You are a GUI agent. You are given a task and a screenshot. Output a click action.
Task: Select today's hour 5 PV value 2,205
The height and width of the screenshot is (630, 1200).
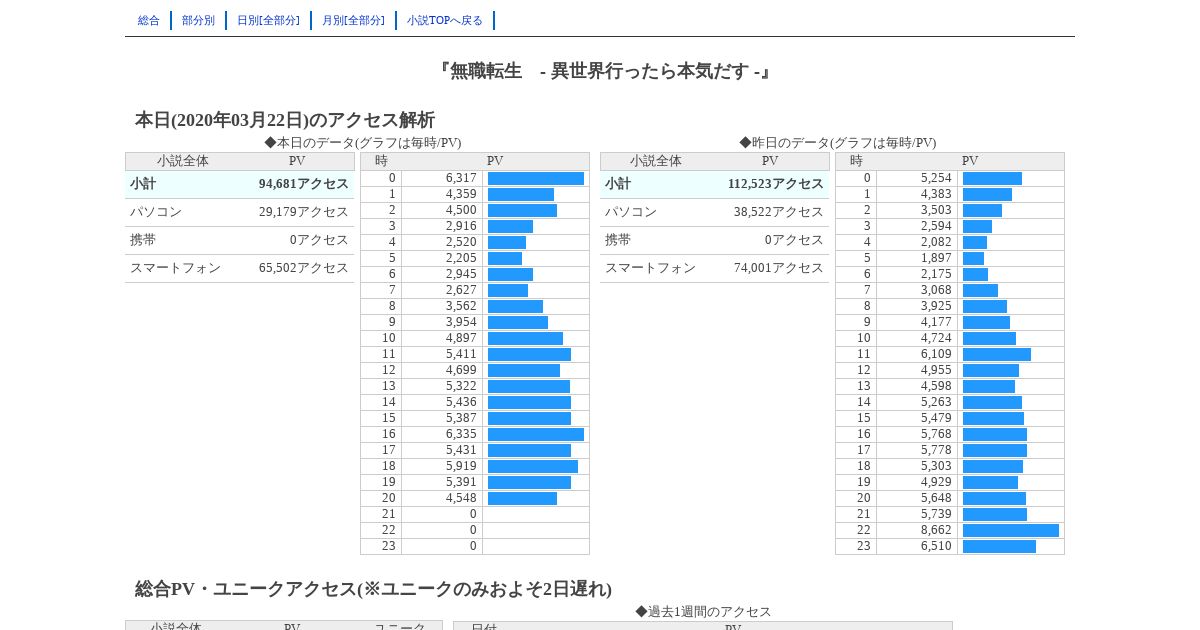pos(461,258)
